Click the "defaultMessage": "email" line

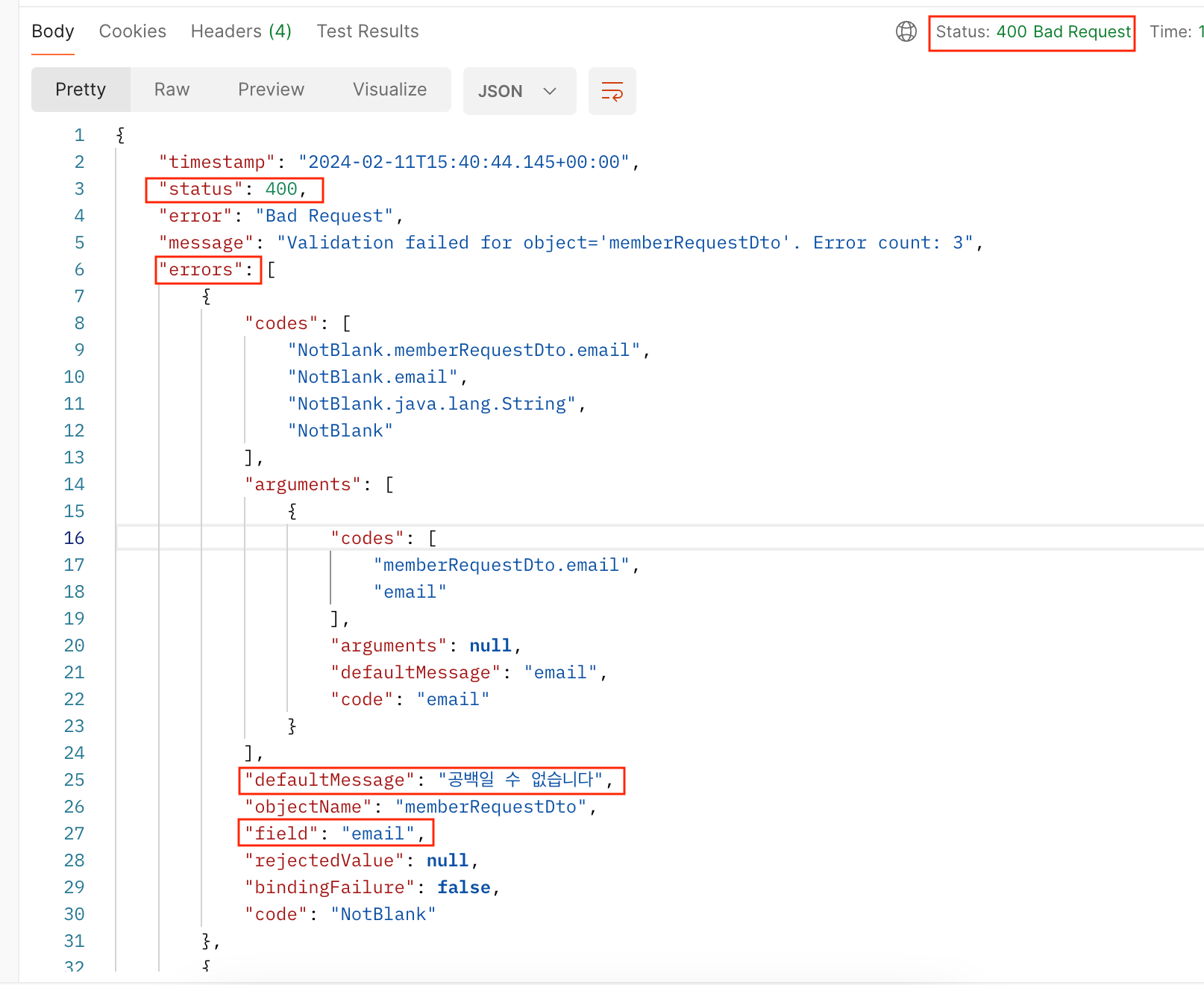click(x=469, y=672)
